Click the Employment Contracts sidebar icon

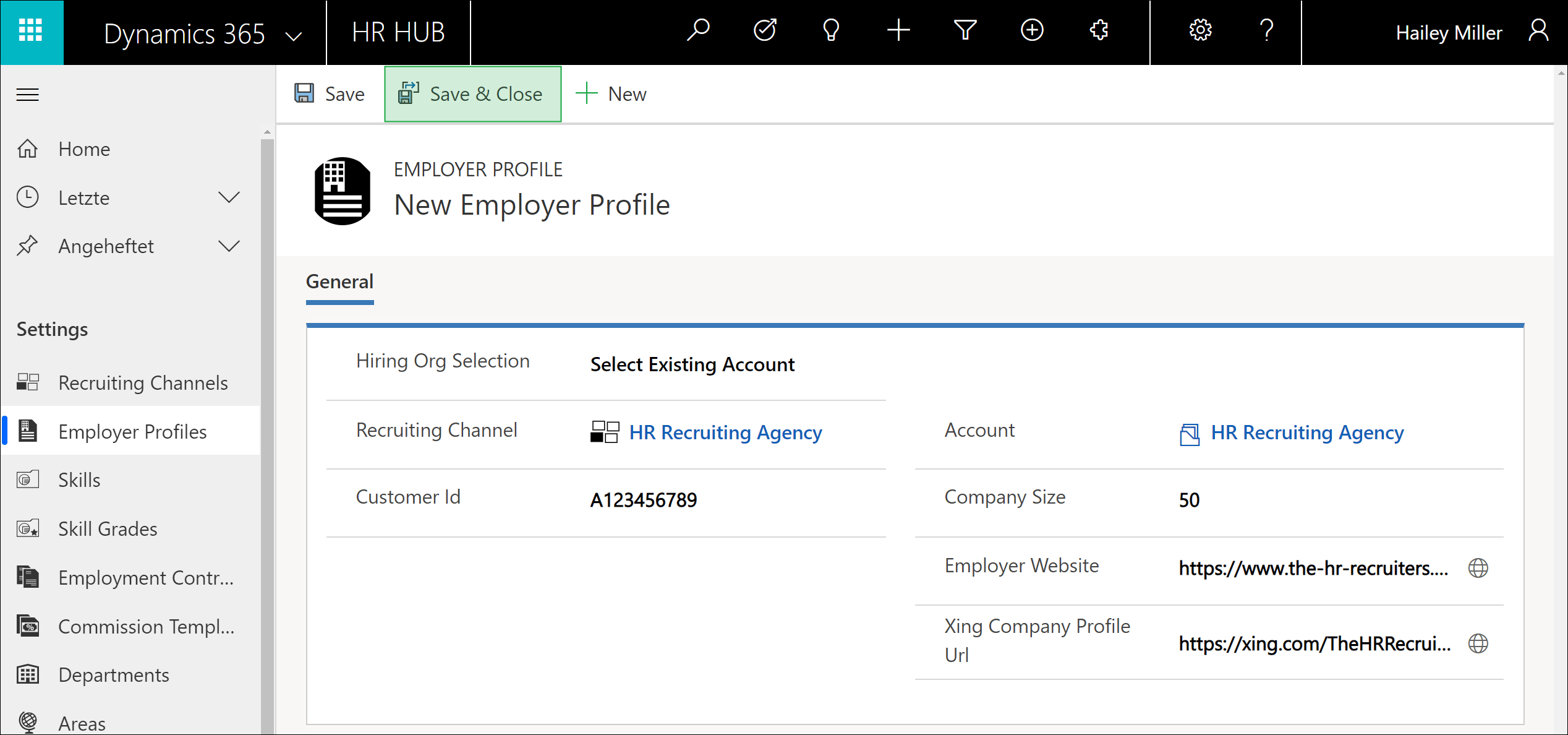[27, 577]
